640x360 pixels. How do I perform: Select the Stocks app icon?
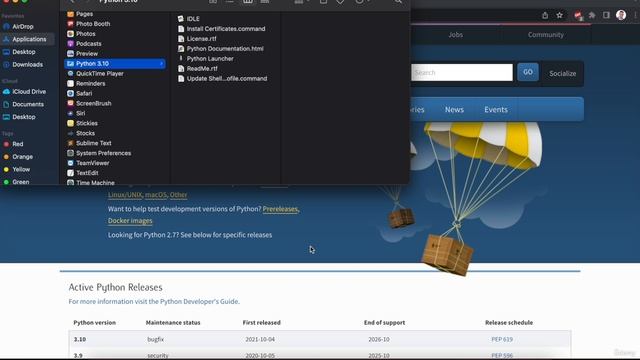pos(70,133)
